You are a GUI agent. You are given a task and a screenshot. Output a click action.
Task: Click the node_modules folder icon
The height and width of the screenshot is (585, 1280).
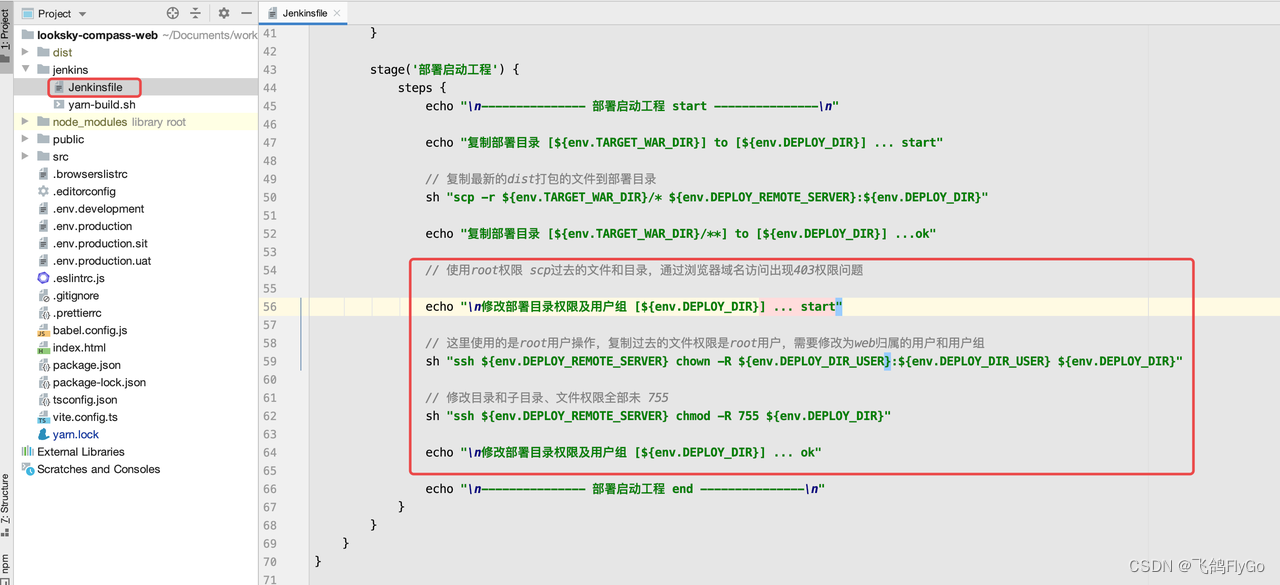coord(43,122)
